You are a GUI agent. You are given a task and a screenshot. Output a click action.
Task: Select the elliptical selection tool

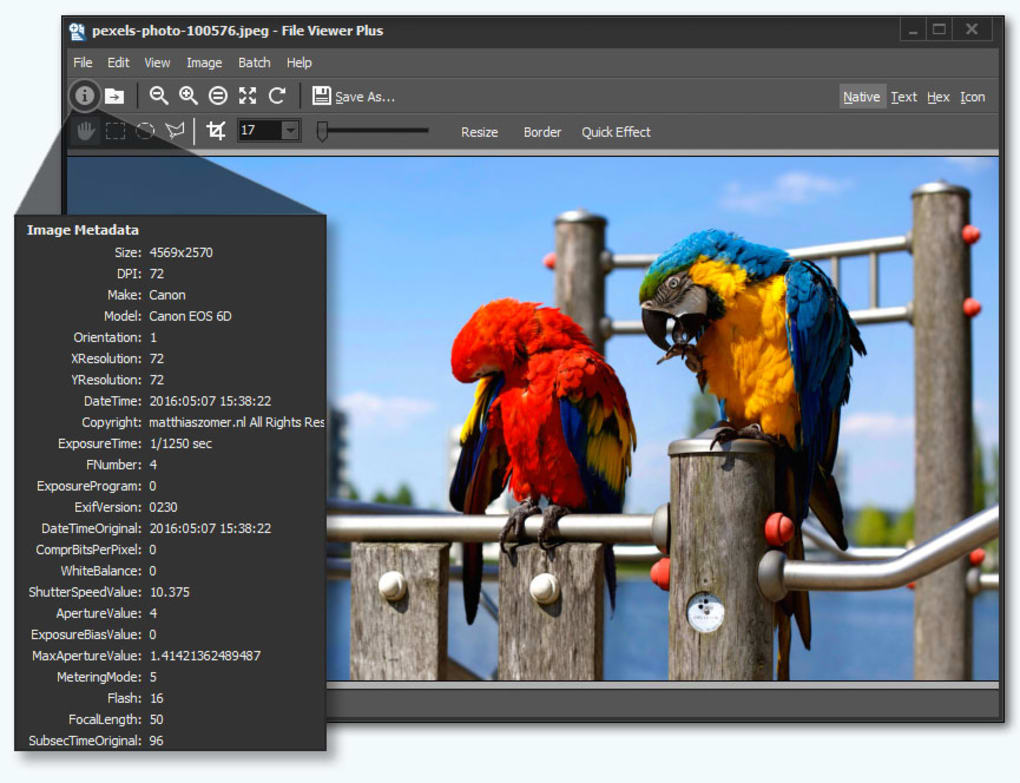(x=145, y=131)
